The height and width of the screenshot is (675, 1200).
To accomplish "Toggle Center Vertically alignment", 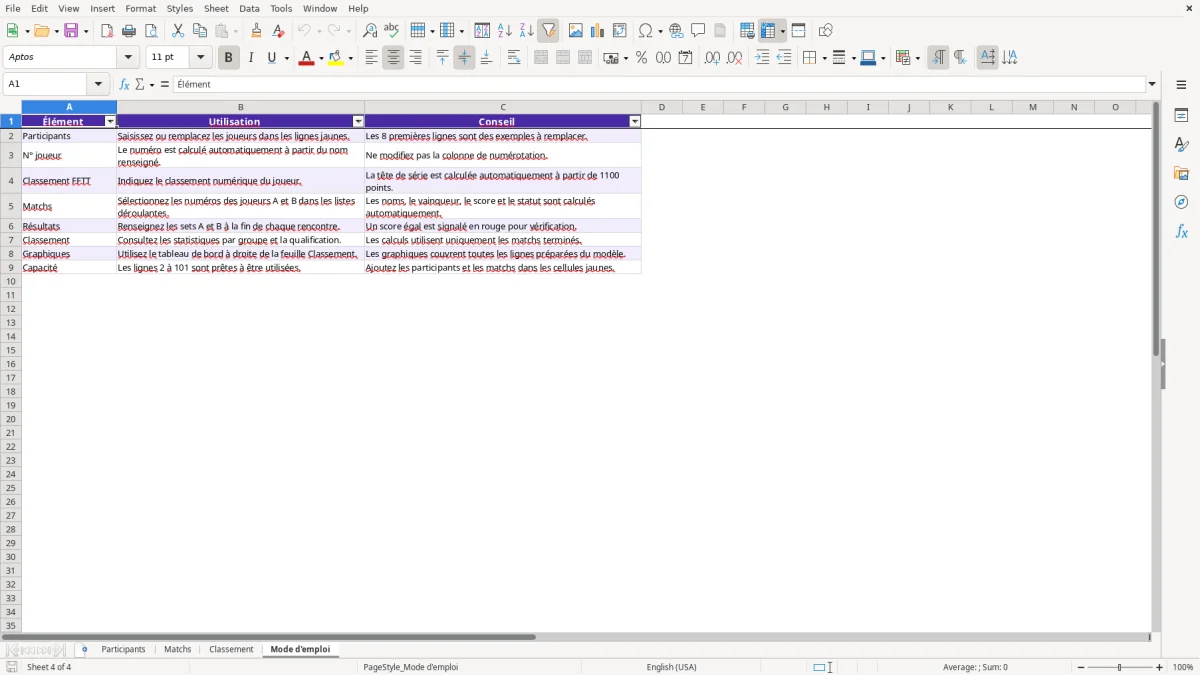I will pyautogui.click(x=464, y=58).
